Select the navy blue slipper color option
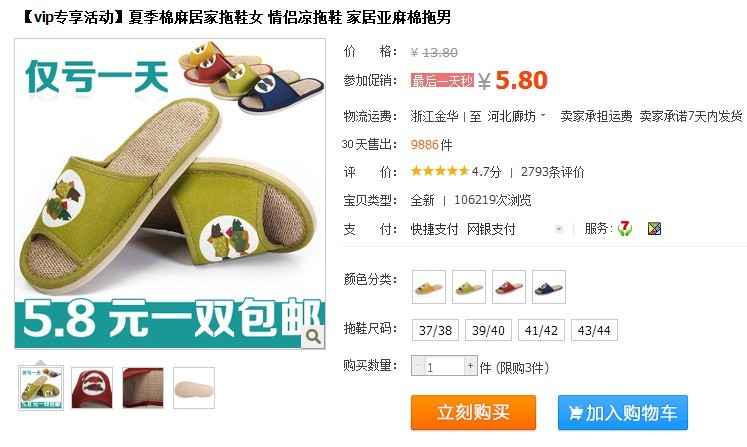 coord(549,287)
